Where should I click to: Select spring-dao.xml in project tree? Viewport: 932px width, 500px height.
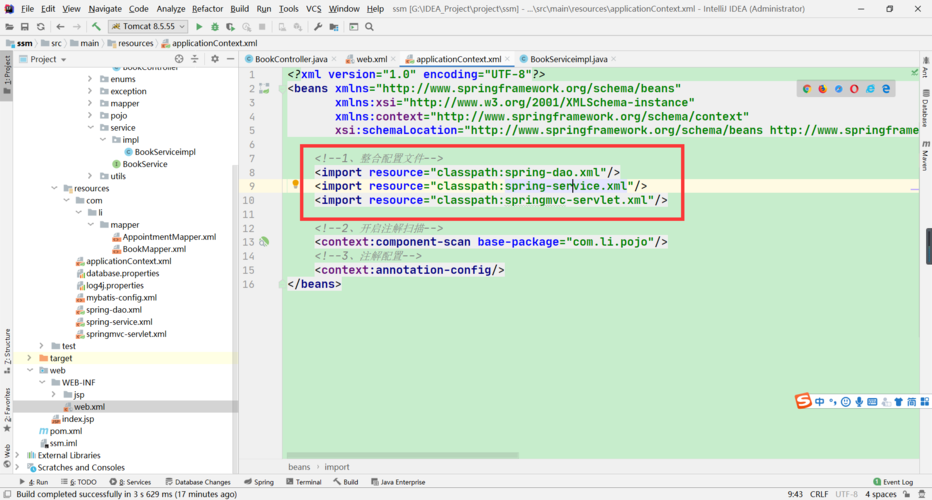coord(114,309)
